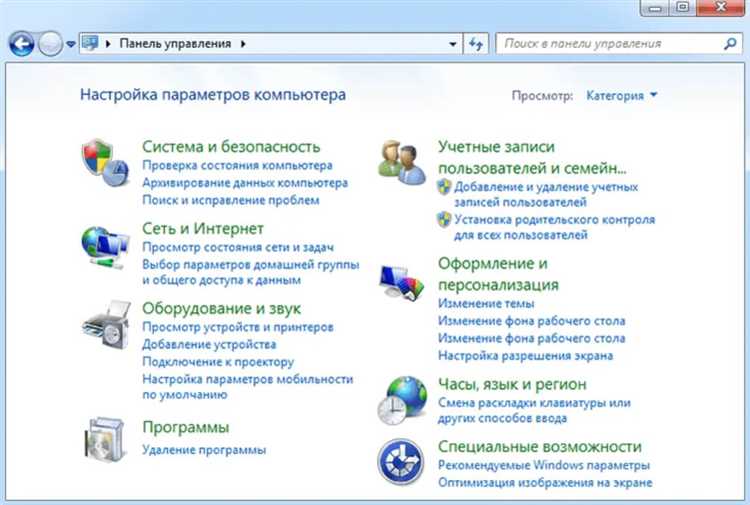Click shield icon beside Добавление и удаление учетных
The width and height of the screenshot is (750, 505).
(444, 187)
